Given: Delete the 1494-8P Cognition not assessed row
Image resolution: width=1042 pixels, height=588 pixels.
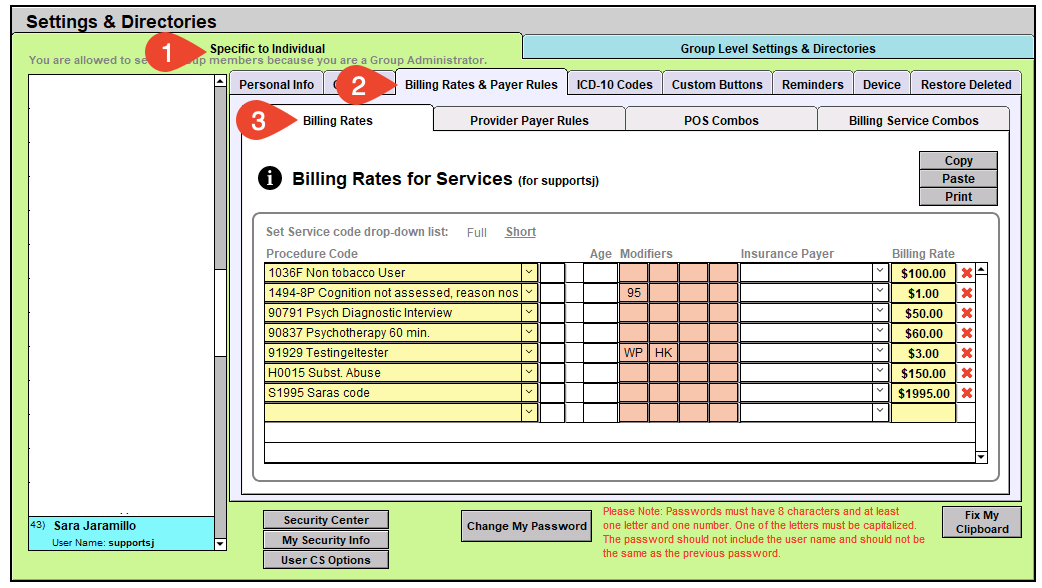Looking at the screenshot, I should (967, 293).
